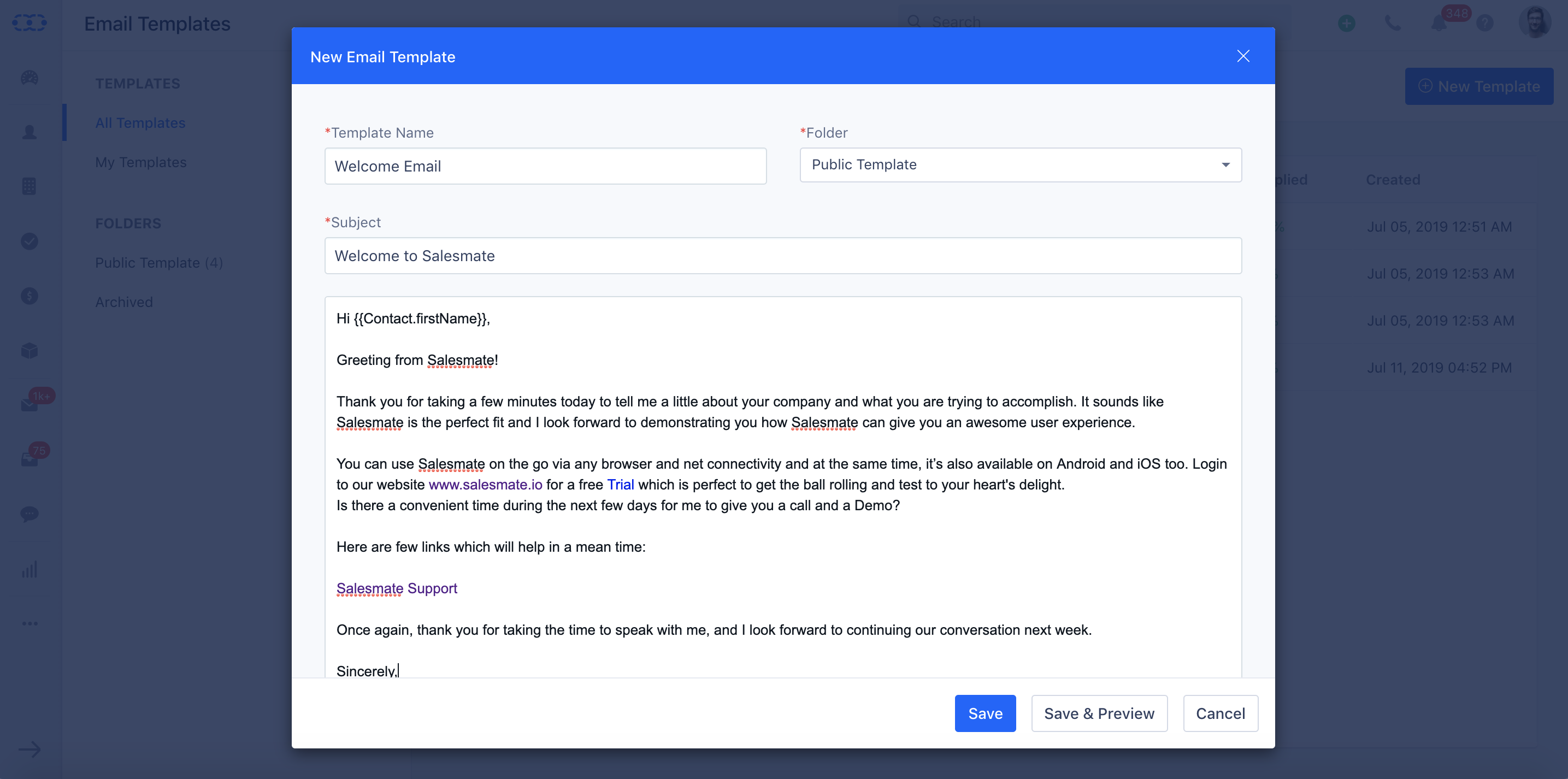The height and width of the screenshot is (779, 1568).
Task: Expand the Archived folder in sidebar
Action: (123, 301)
